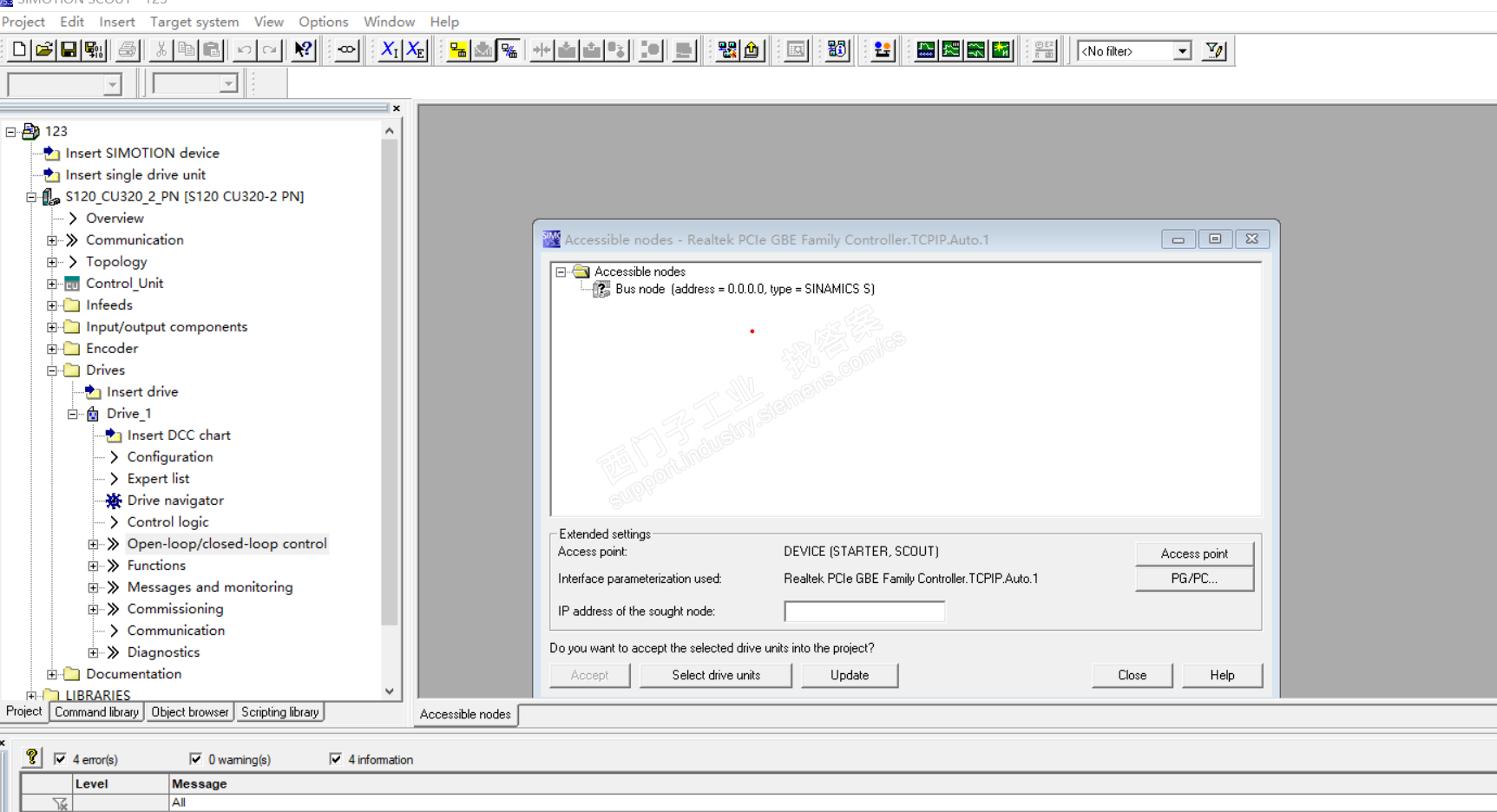Collapse Accessible nodes folder in dialog
Image resolution: width=1497 pixels, height=812 pixels.
(x=561, y=272)
